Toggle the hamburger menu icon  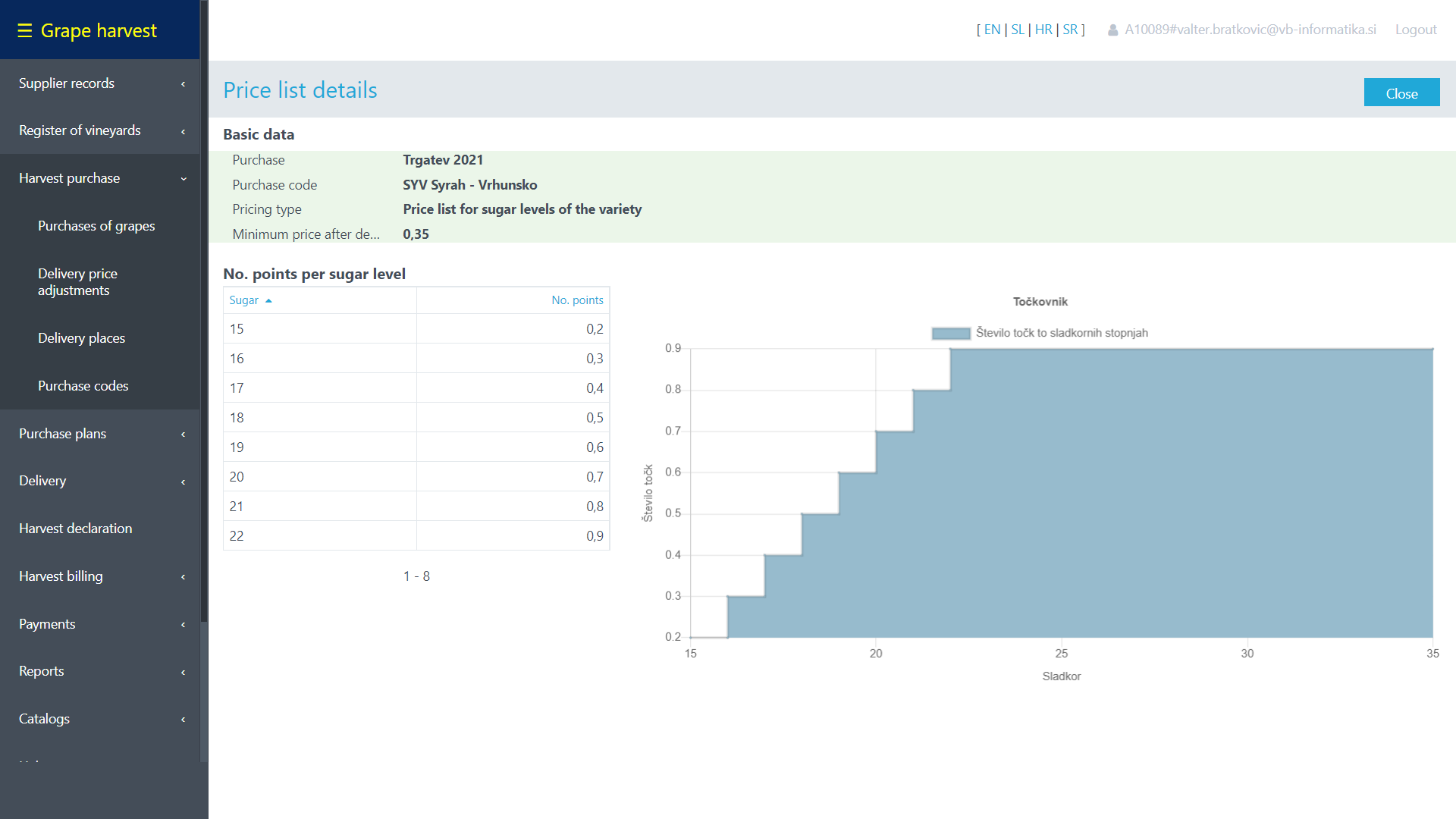24,30
